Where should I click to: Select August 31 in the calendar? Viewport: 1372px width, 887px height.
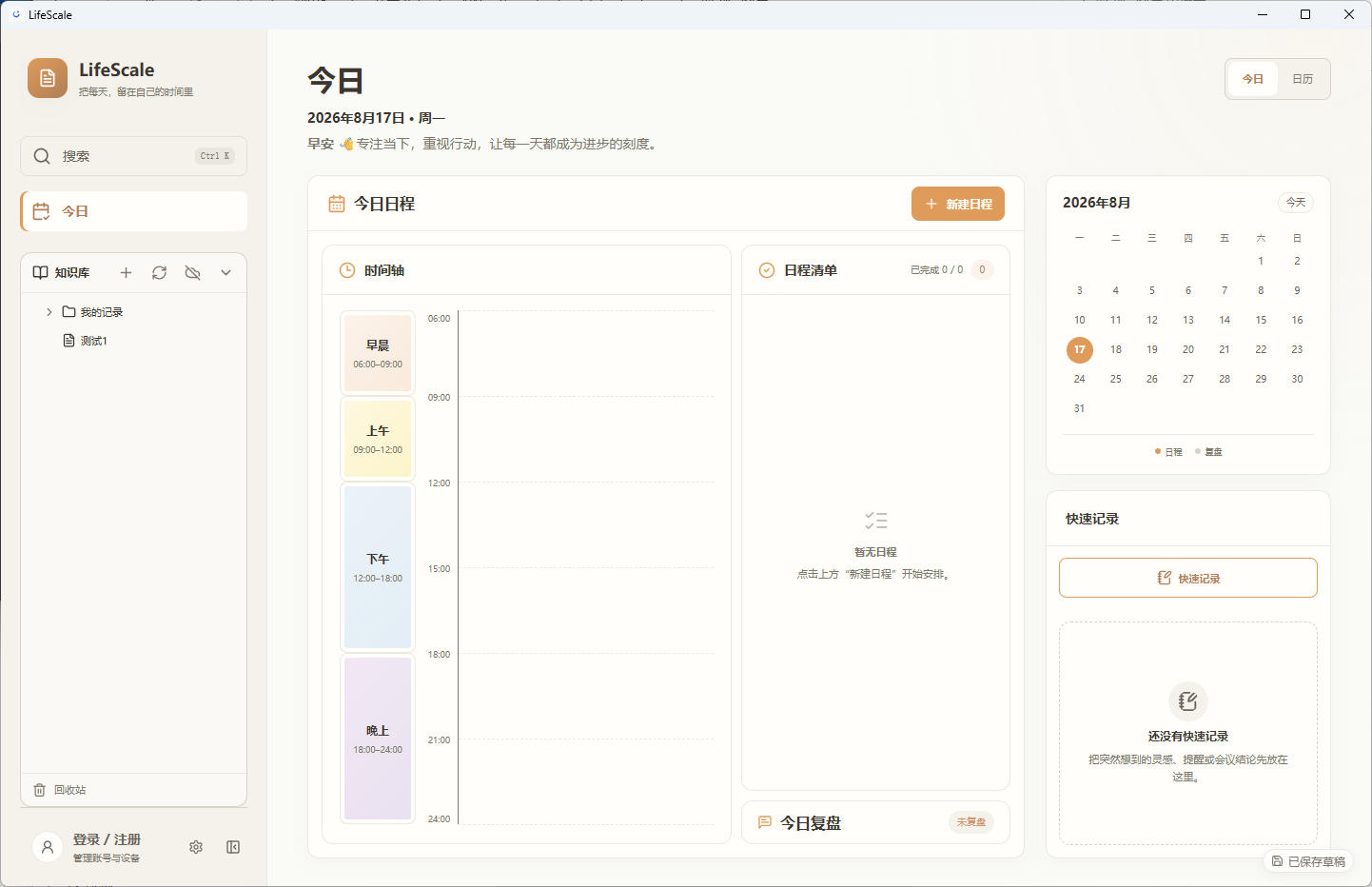tap(1080, 408)
